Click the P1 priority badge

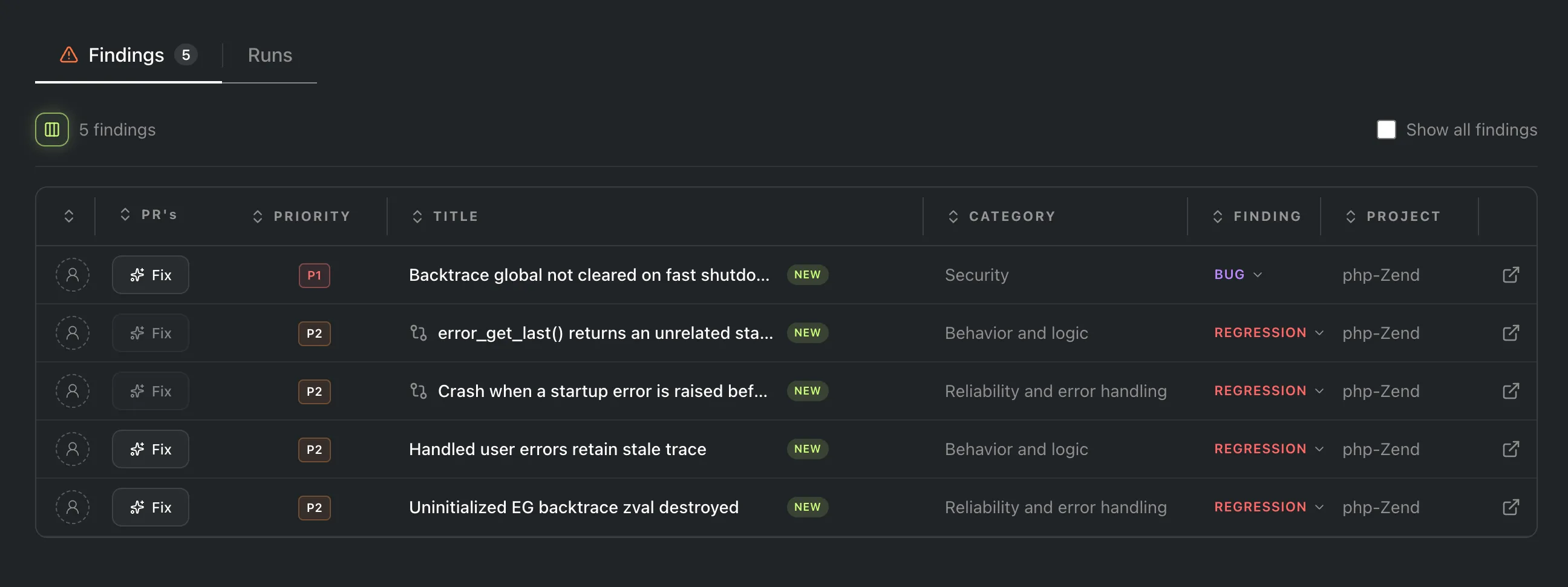point(314,275)
